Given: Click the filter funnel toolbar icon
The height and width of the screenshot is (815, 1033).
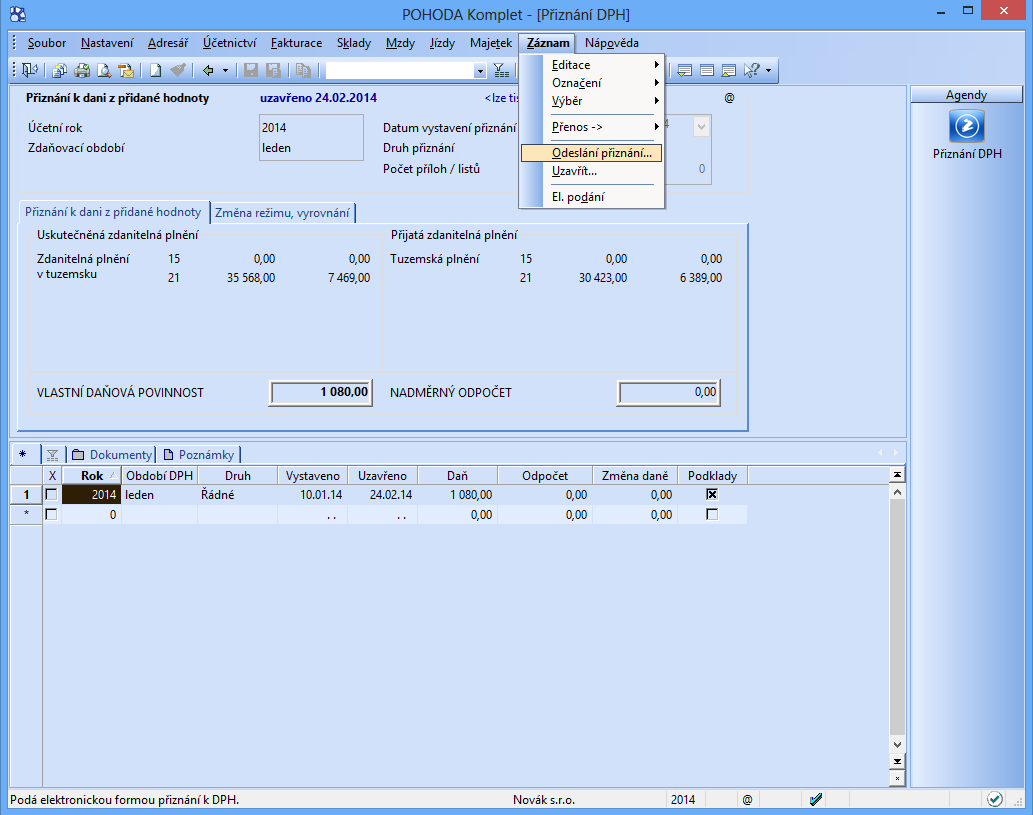Looking at the screenshot, I should (501, 70).
